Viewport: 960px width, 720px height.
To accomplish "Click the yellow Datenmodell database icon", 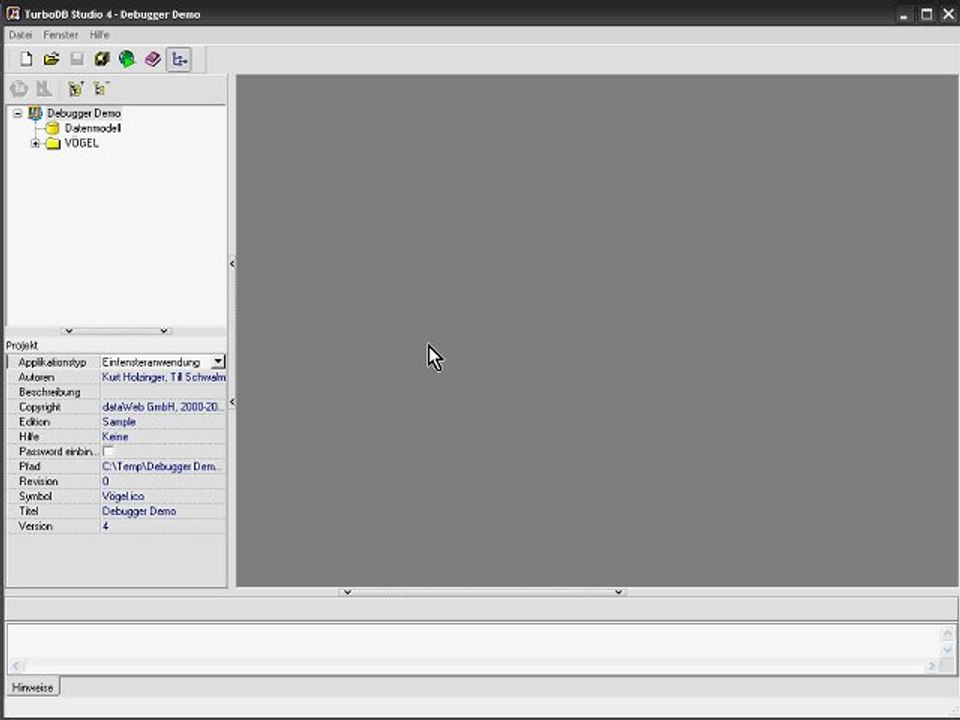I will coord(53,128).
